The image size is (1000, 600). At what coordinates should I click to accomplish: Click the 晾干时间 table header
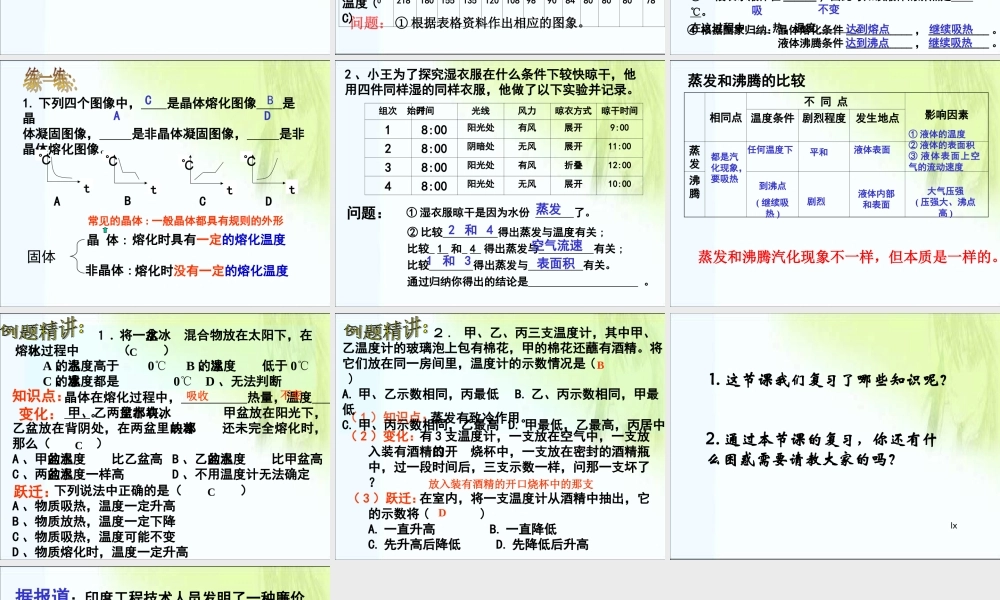619,111
